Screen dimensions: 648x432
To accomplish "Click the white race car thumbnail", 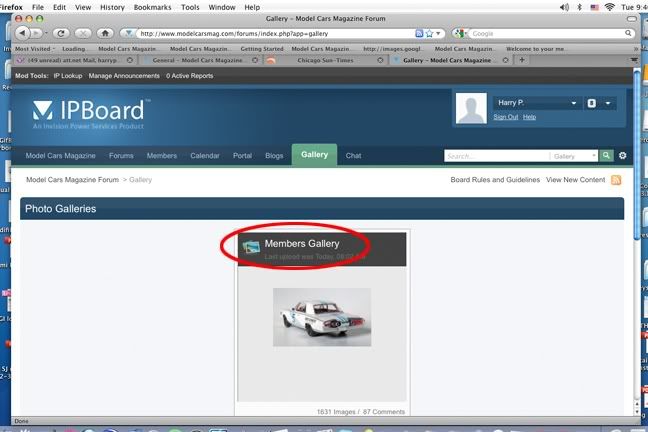I will pos(322,317).
